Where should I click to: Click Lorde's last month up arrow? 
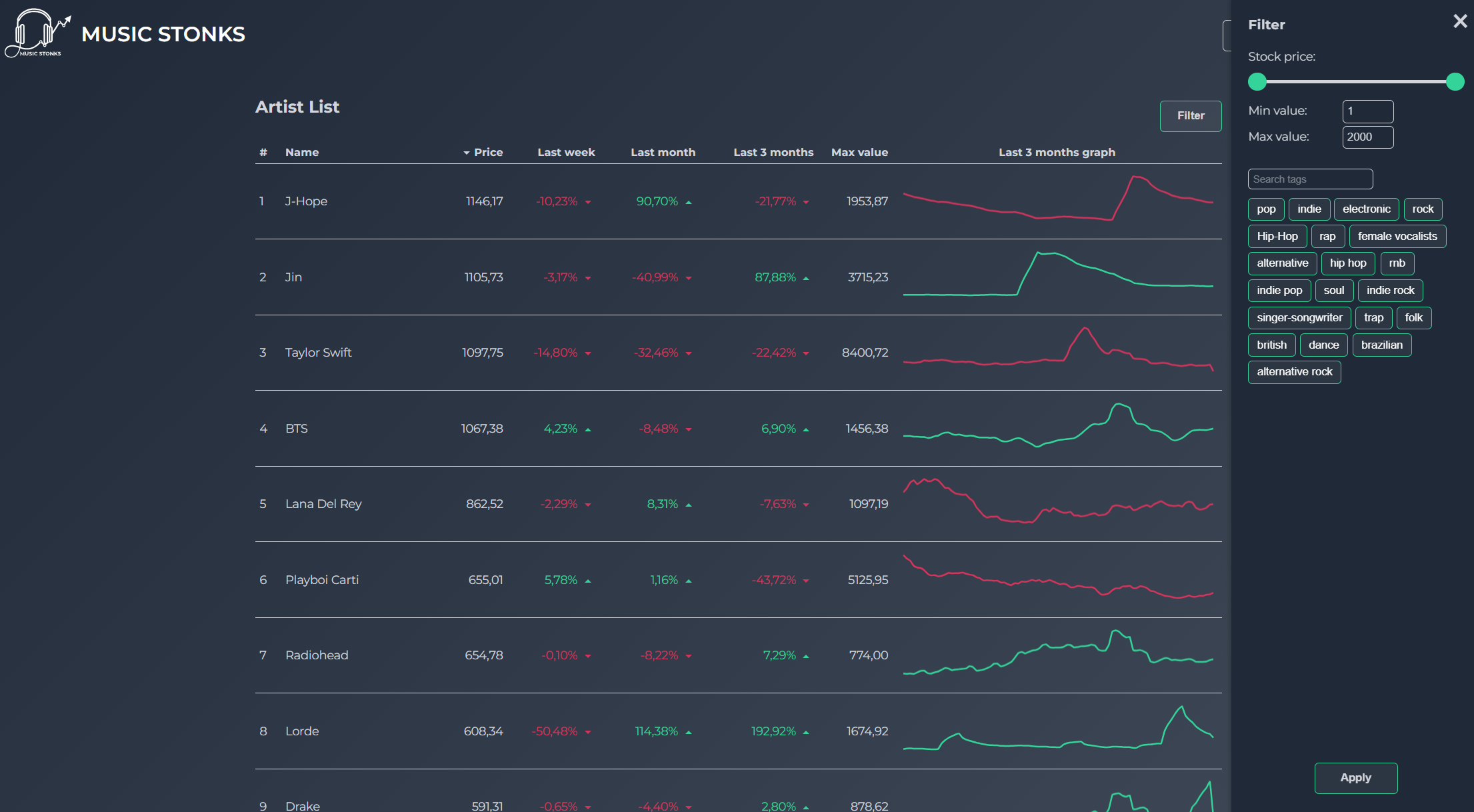click(689, 732)
